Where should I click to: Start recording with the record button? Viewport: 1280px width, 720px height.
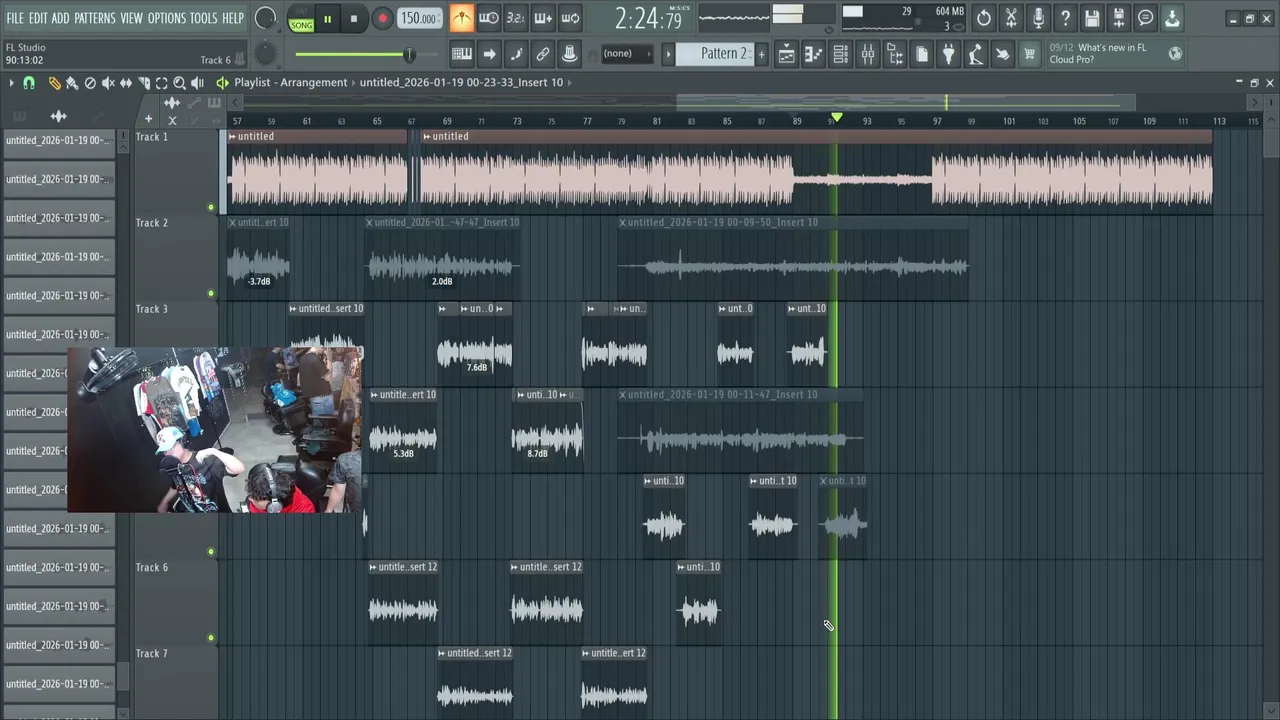pyautogui.click(x=382, y=19)
